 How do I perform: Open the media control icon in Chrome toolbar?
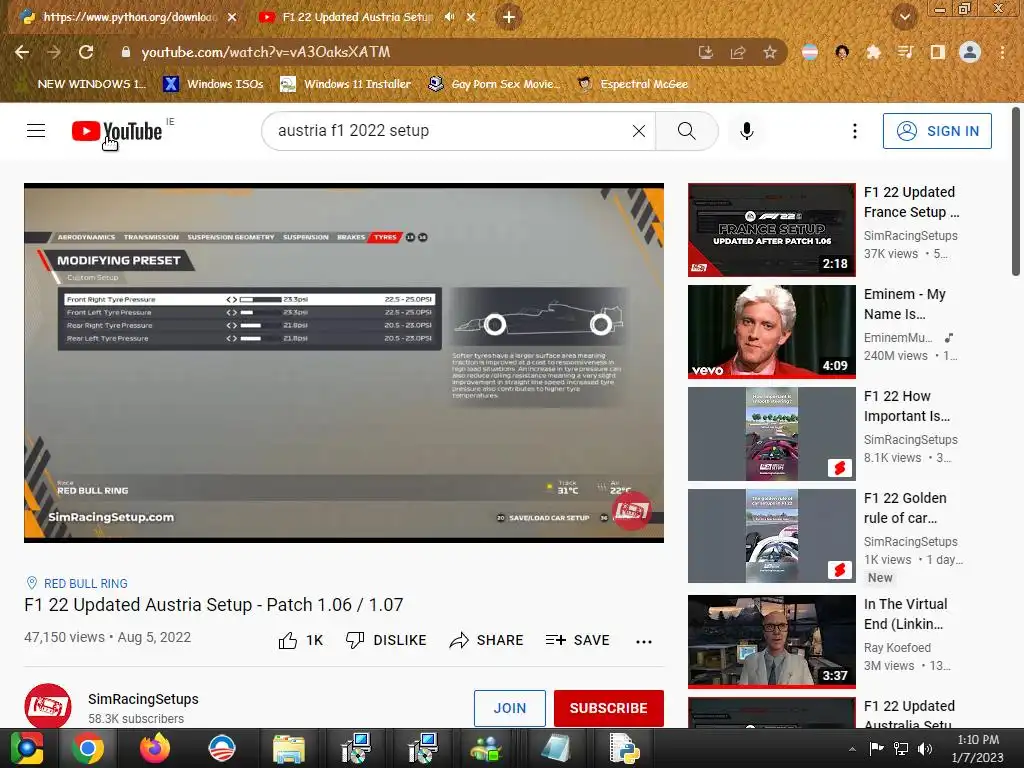click(x=905, y=52)
